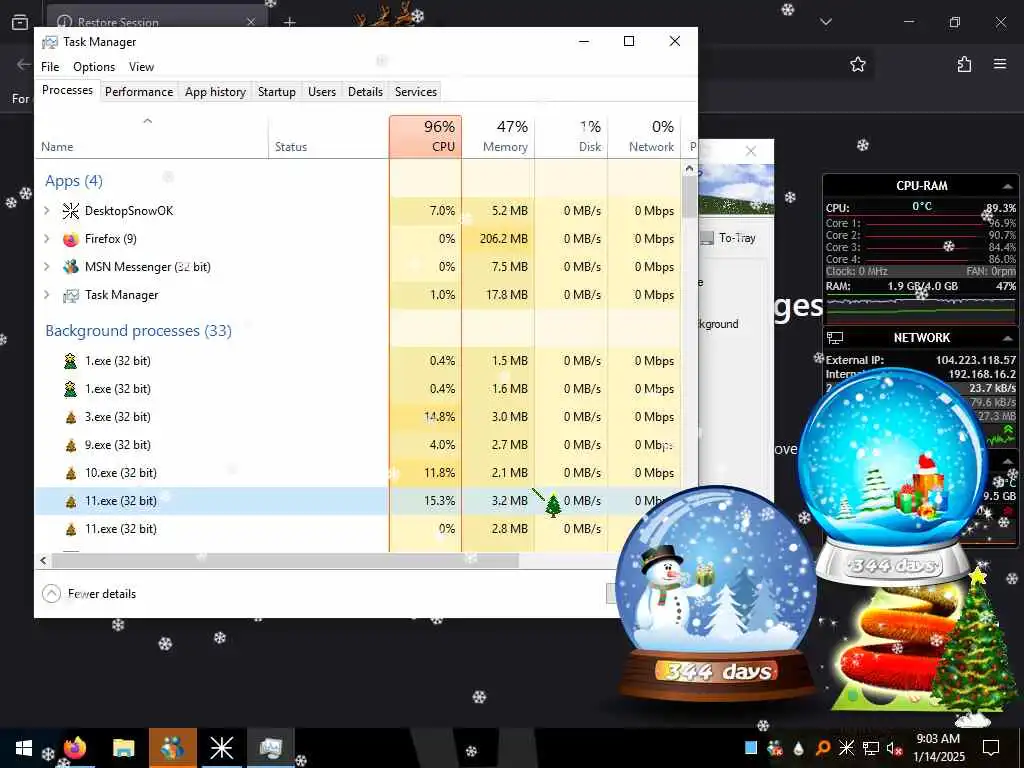Click the Status column header
The width and height of the screenshot is (1024, 768).
point(328,136)
